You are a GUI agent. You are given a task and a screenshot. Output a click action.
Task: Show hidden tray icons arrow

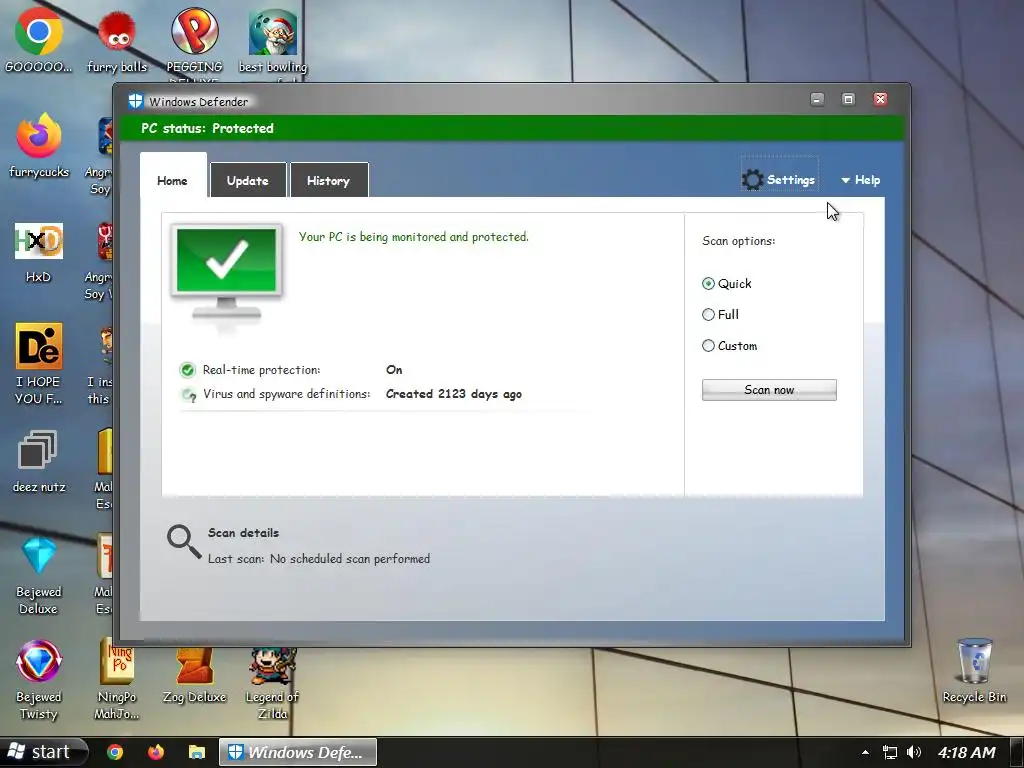(865, 752)
